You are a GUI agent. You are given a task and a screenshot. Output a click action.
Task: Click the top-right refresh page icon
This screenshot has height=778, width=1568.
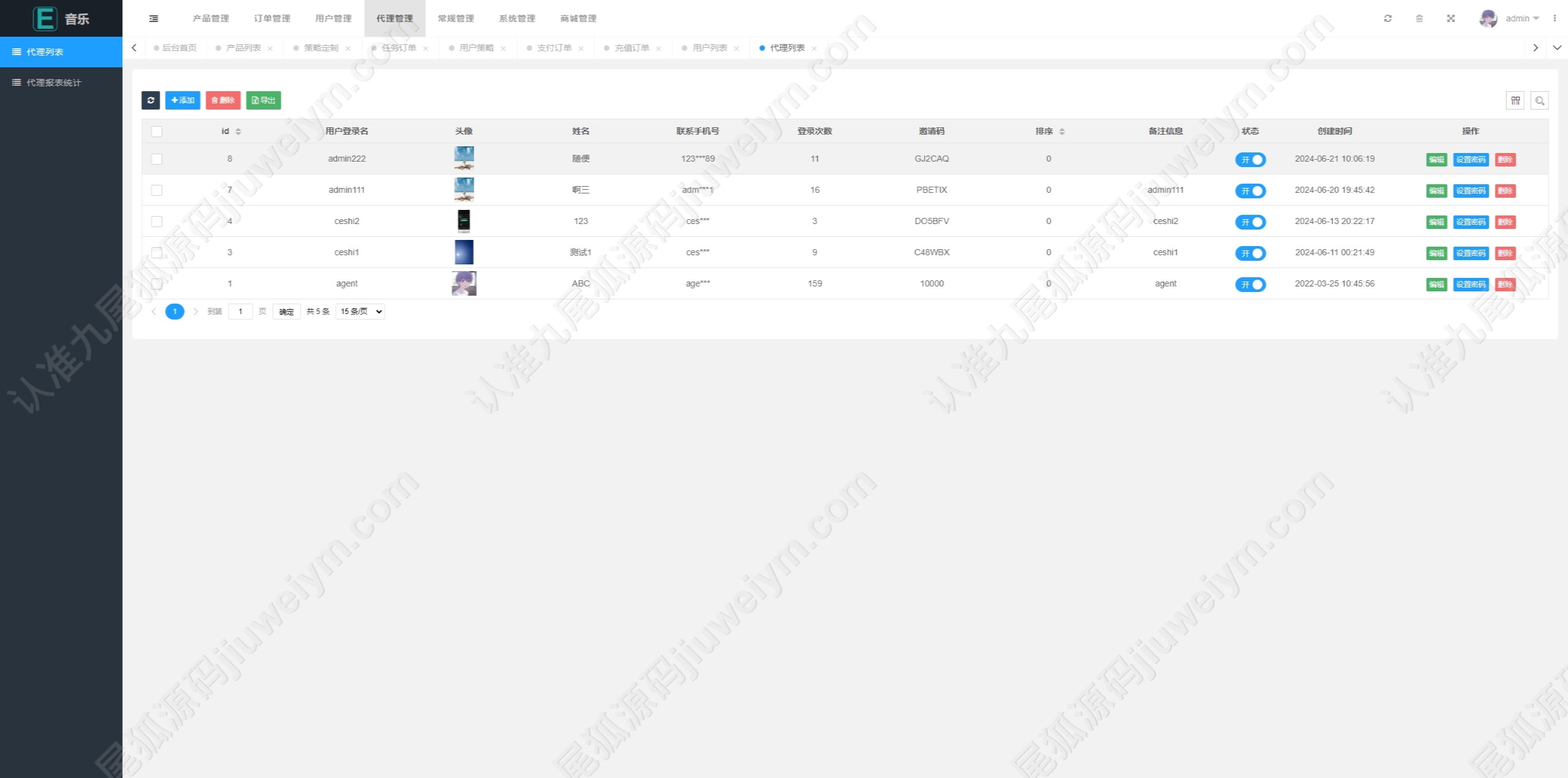click(1388, 18)
